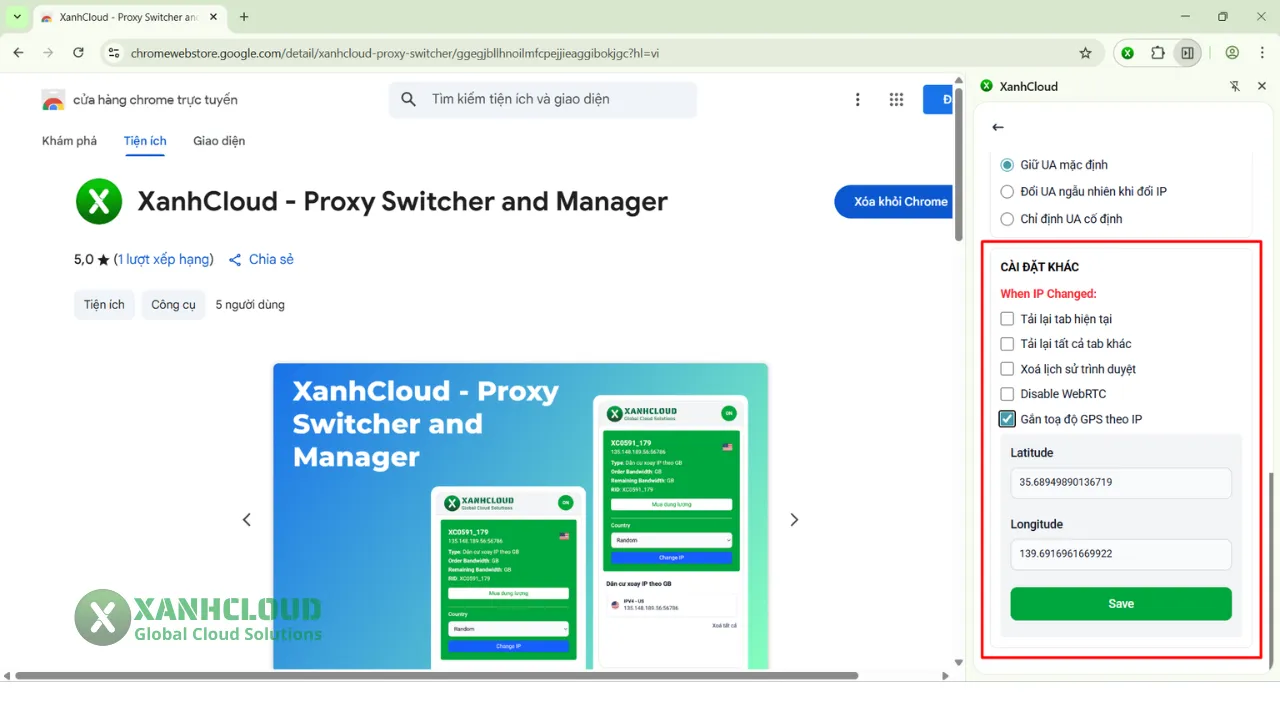Show previous screenshot in carousel

pyautogui.click(x=246, y=519)
